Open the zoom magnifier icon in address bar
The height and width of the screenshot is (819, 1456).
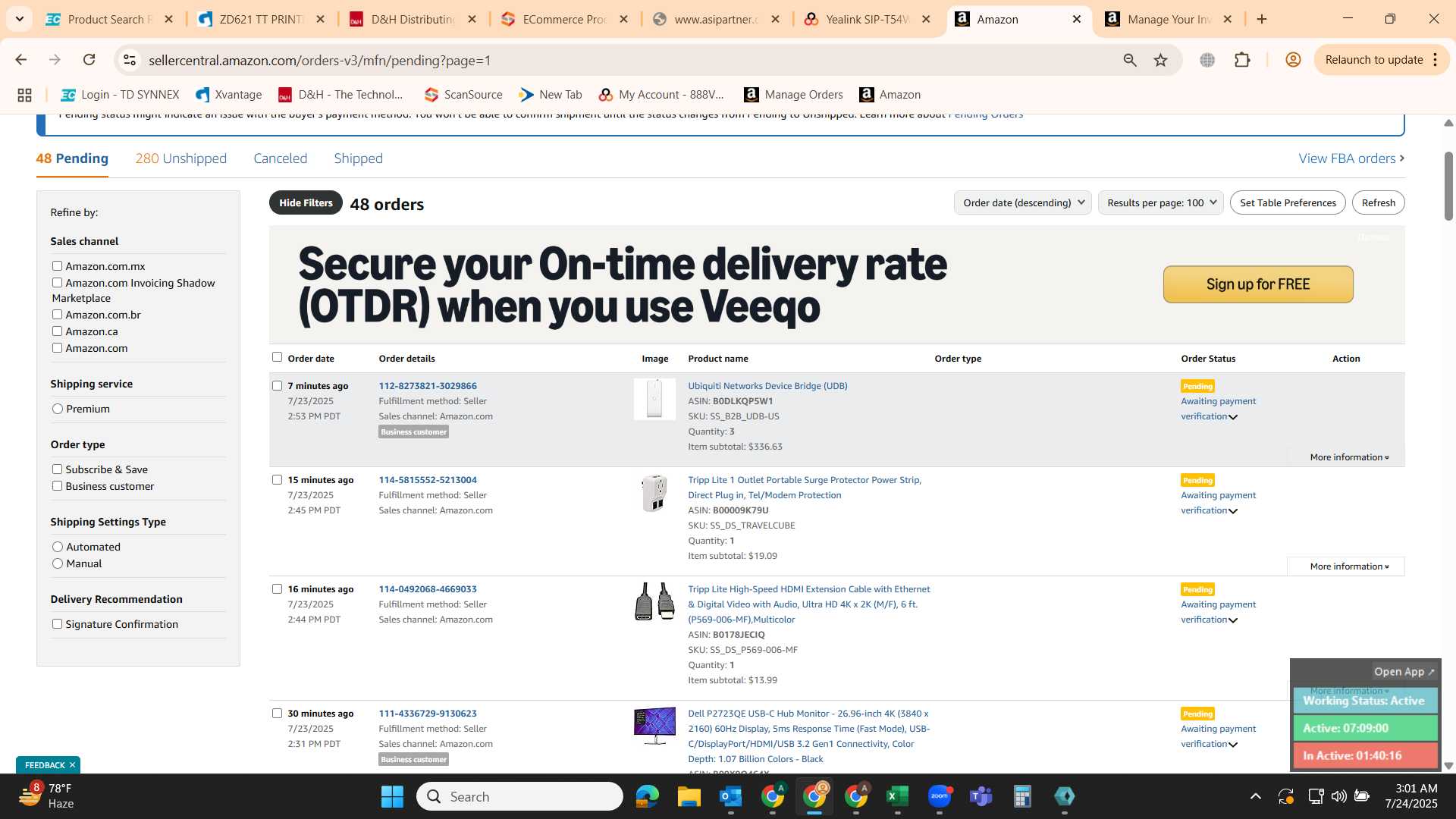1130,60
